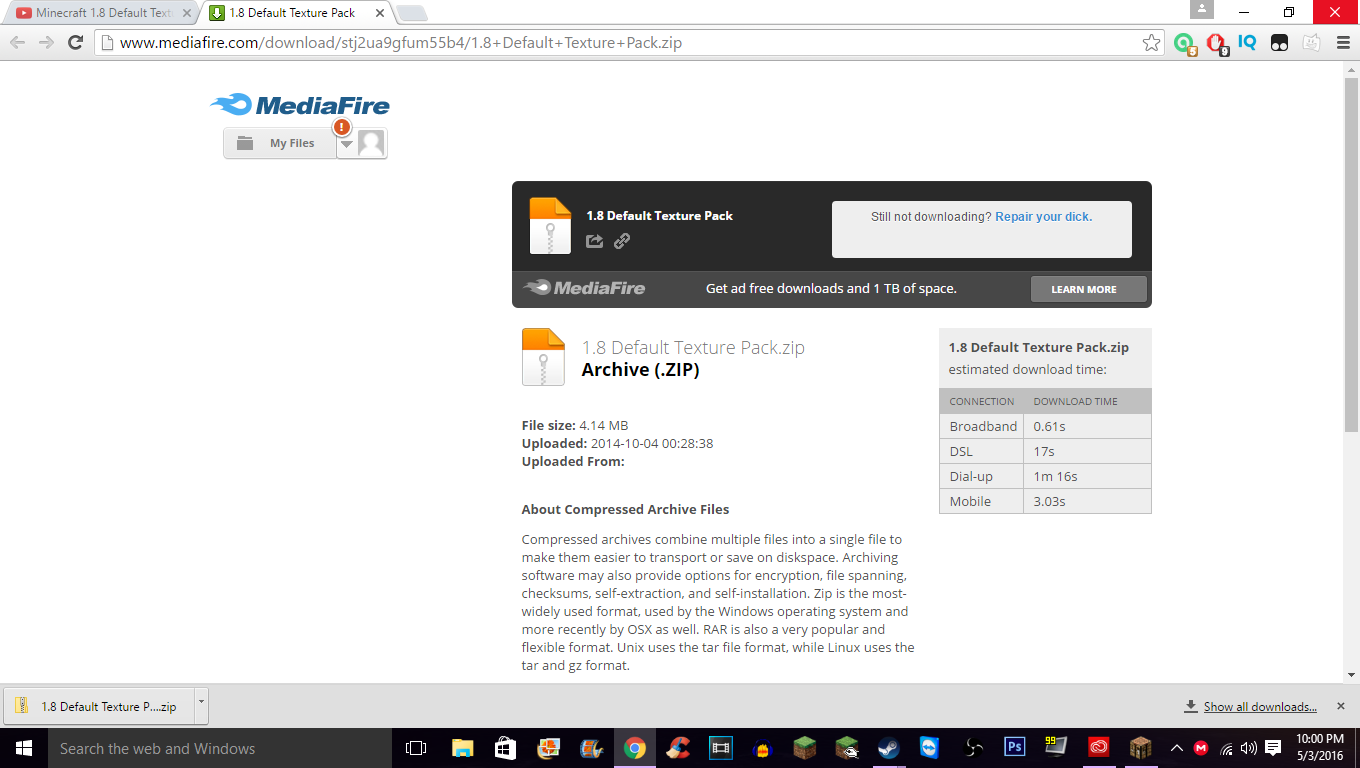Click the MediaFire logo at page top
Image resolution: width=1360 pixels, height=768 pixels.
tap(300, 105)
